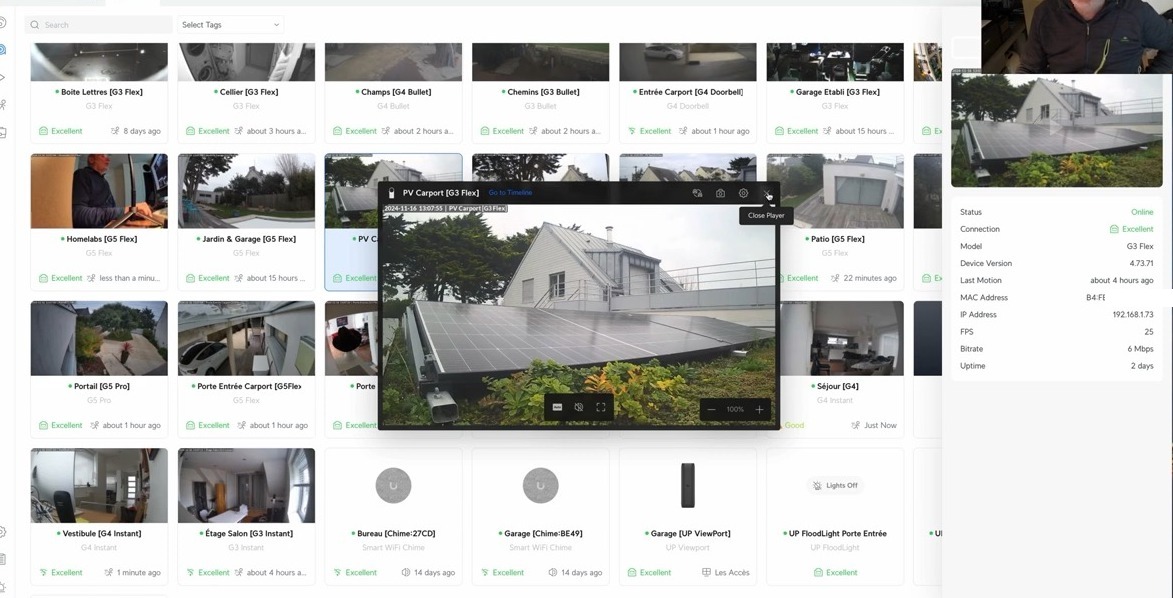Image resolution: width=1173 pixels, height=598 pixels.
Task: Focus the Search devices field
Action: click(x=99, y=25)
